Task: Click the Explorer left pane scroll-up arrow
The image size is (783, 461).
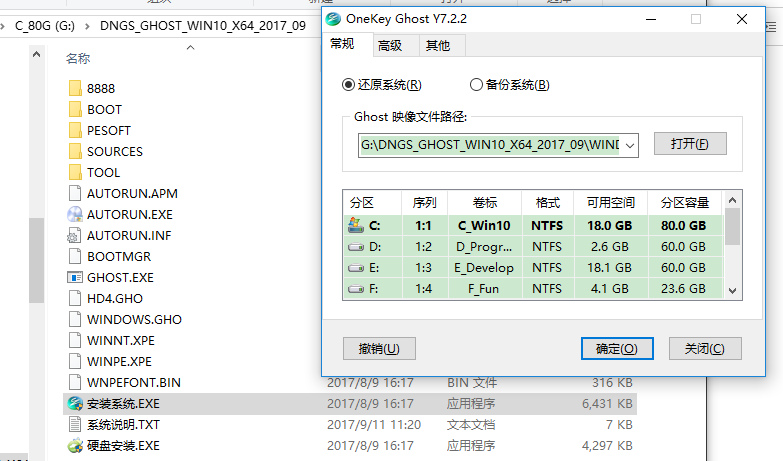Action: click(x=36, y=54)
